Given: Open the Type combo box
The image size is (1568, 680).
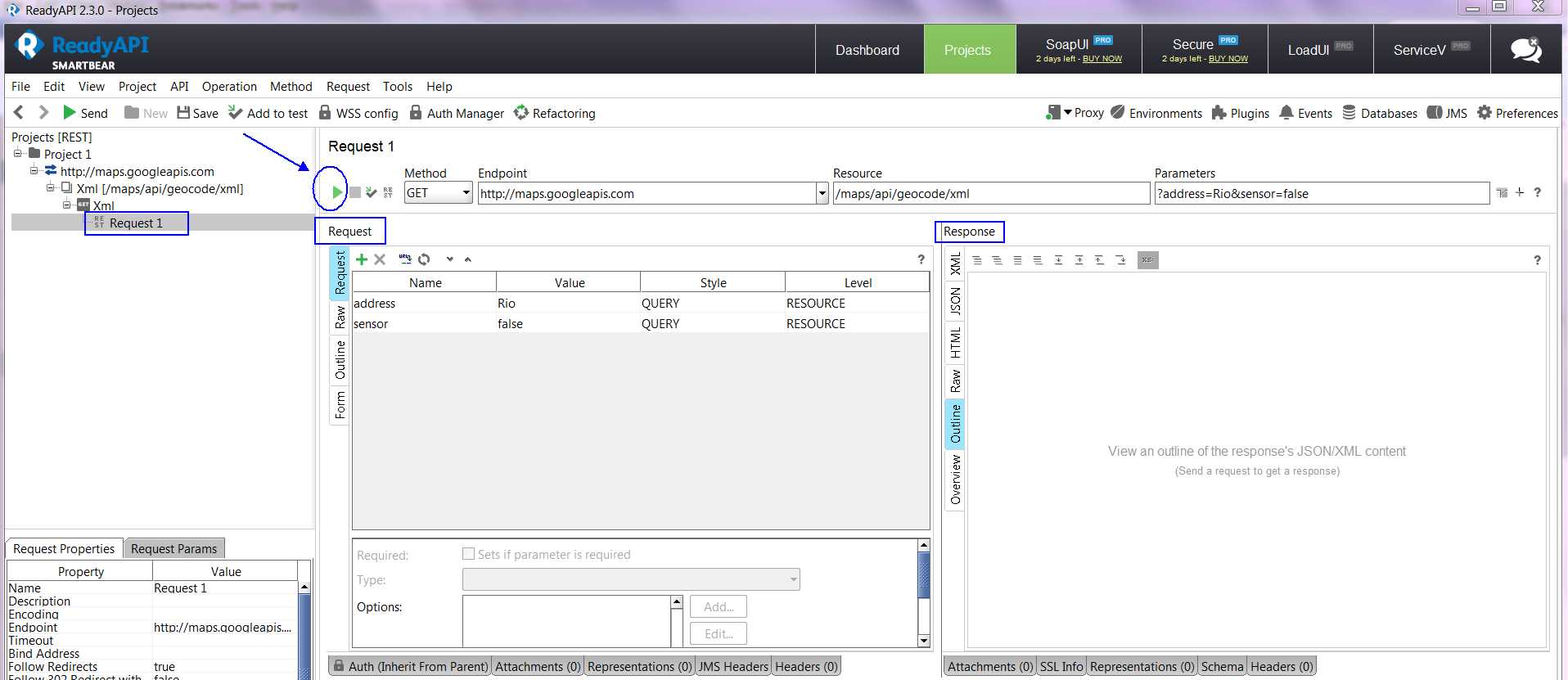Looking at the screenshot, I should 631,579.
